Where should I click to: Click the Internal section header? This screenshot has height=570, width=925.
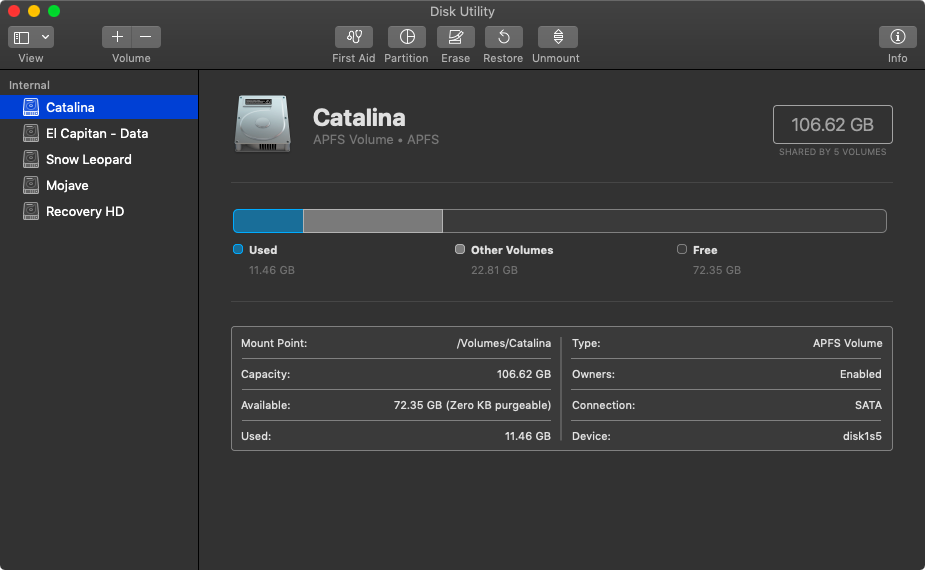29,85
